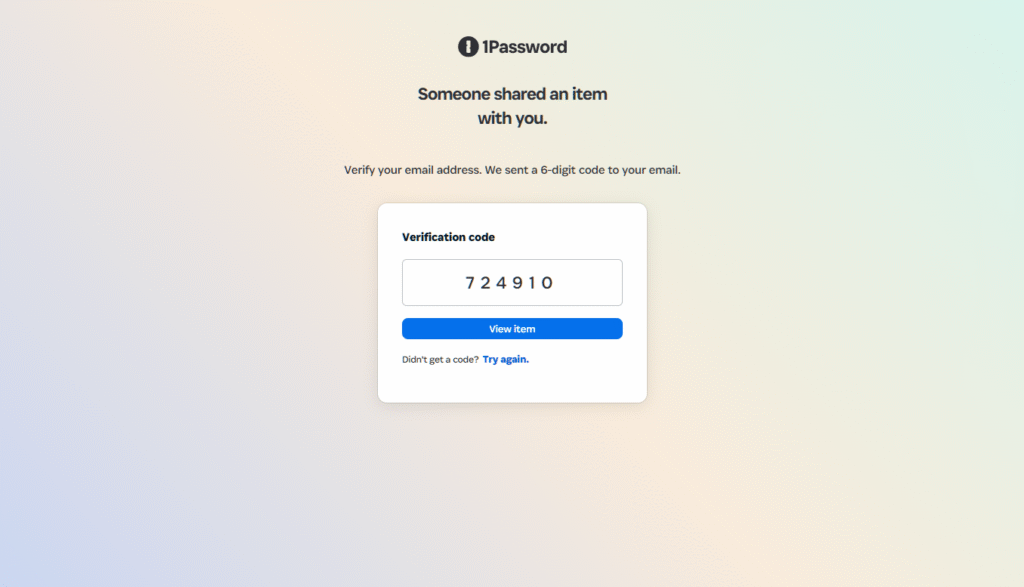The height and width of the screenshot is (587, 1024).
Task: Click the Verification code label
Action: click(448, 237)
